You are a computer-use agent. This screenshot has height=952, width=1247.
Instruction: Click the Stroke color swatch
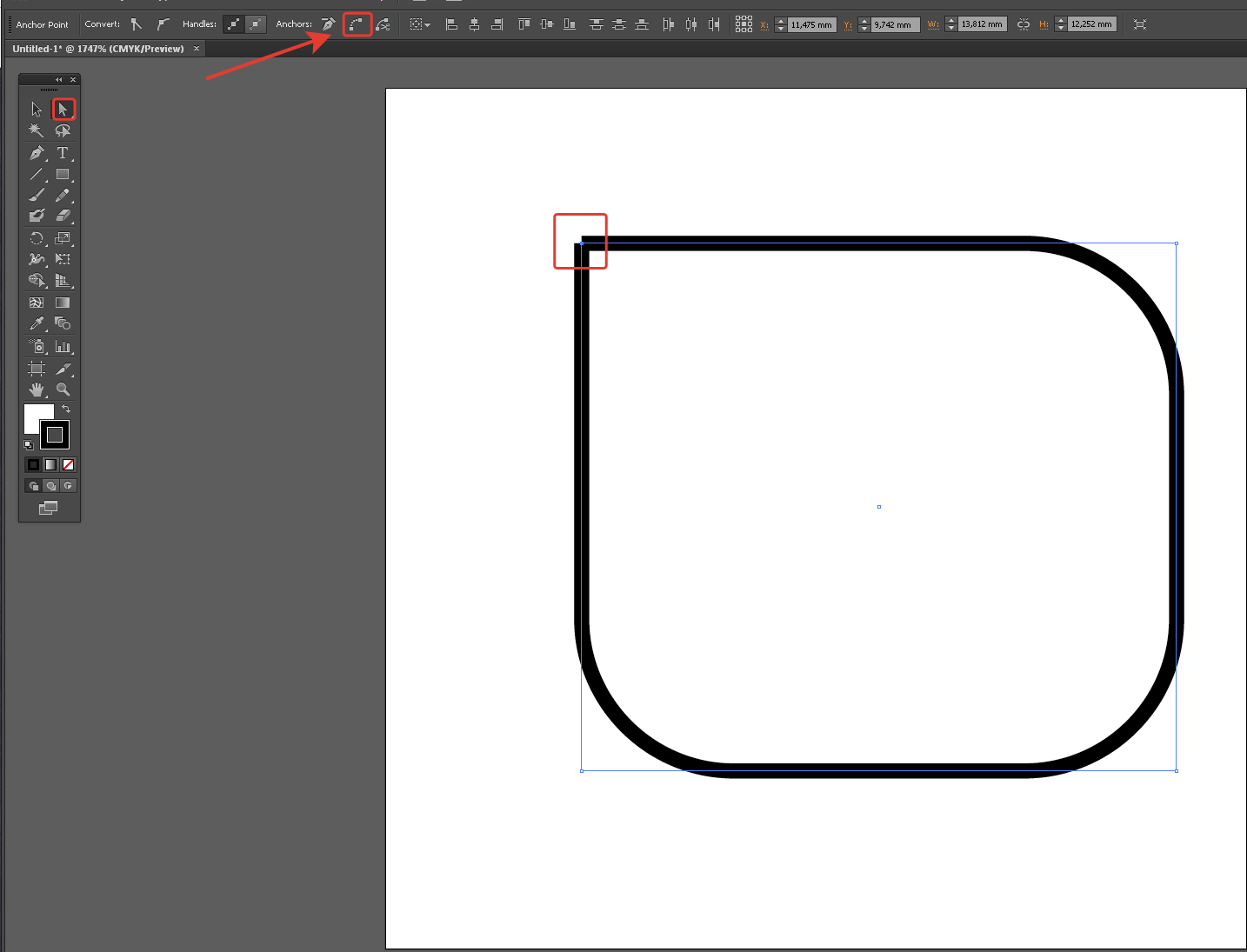pos(55,435)
